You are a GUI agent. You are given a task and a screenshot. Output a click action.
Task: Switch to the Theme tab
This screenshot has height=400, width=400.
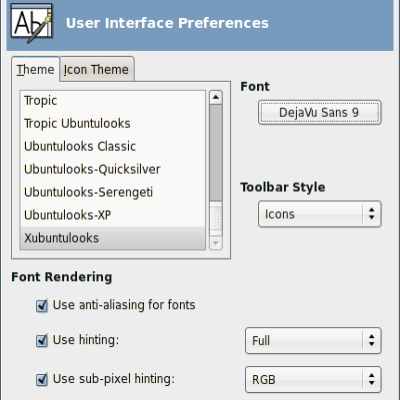click(35, 70)
